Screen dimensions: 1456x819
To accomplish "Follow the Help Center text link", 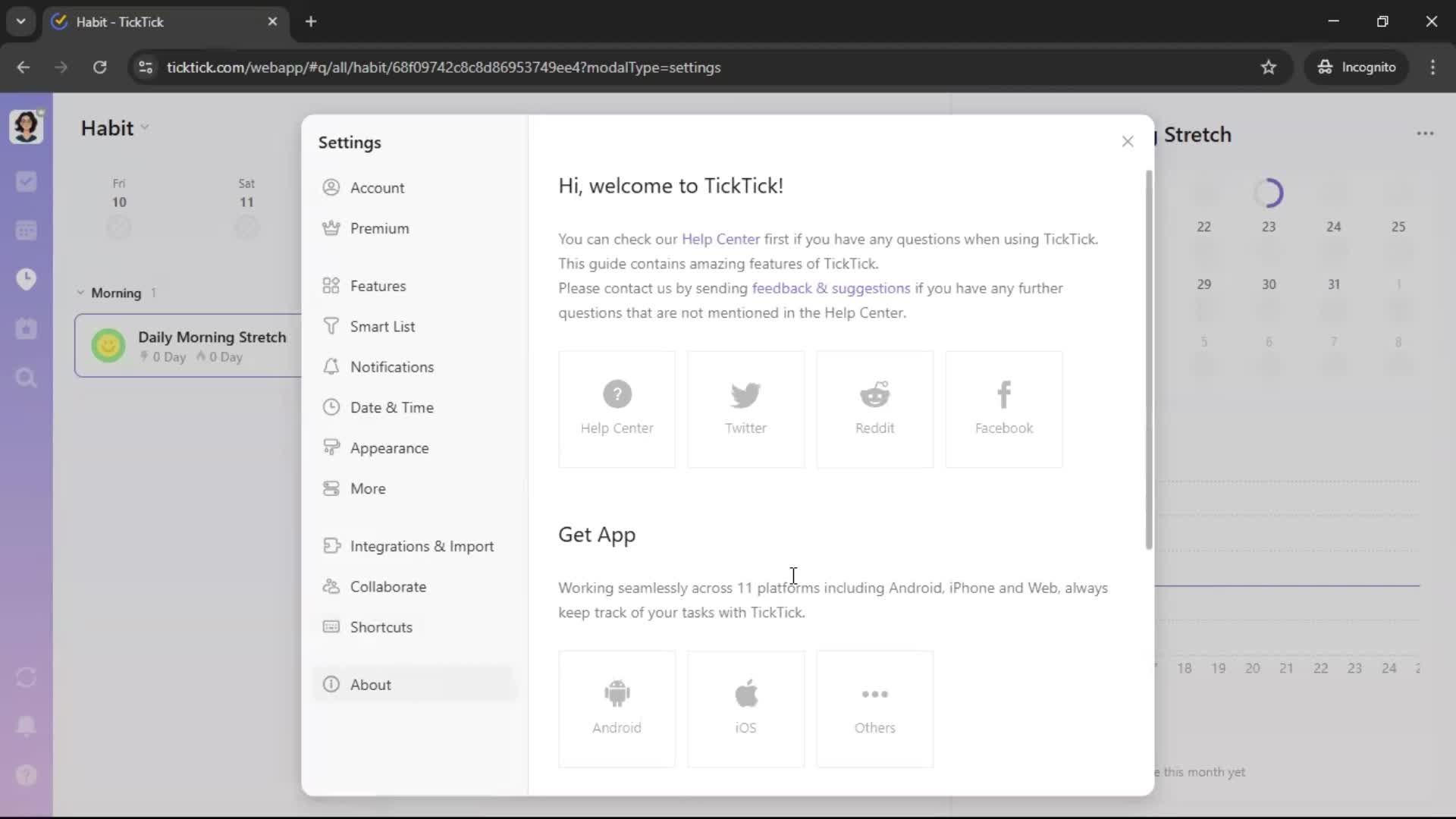I will click(720, 239).
